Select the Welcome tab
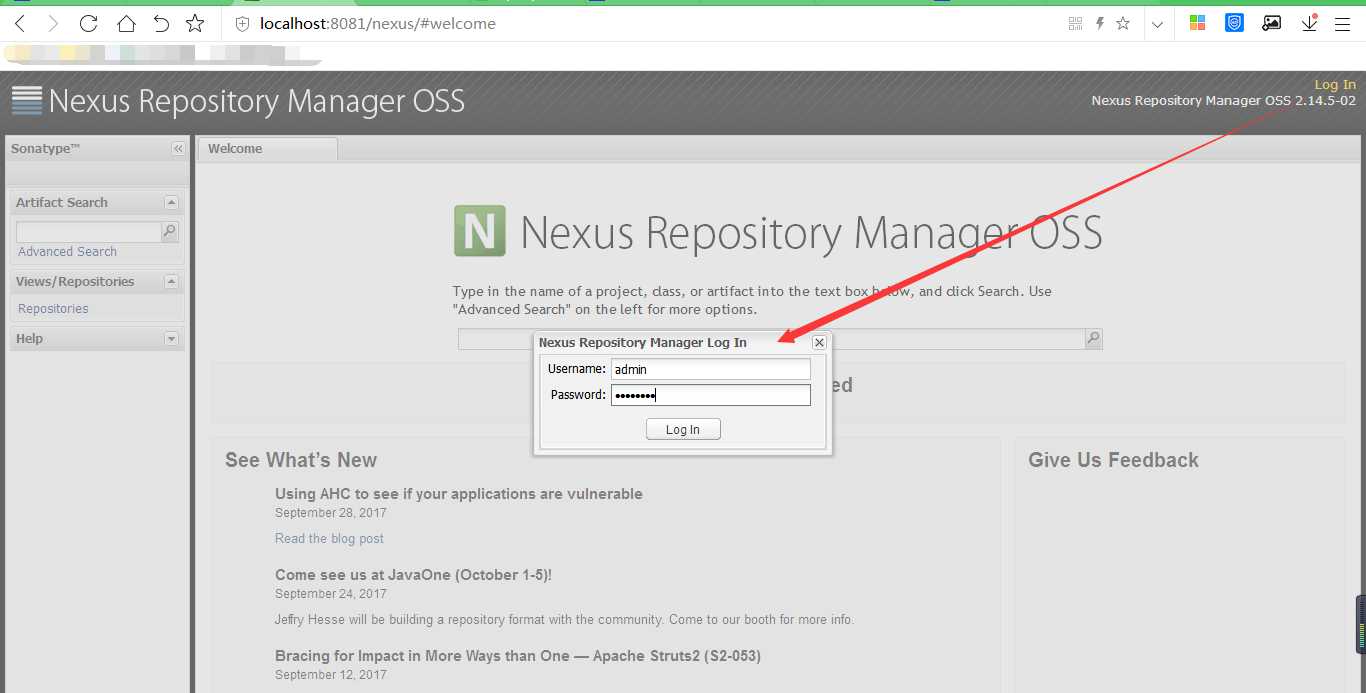Image resolution: width=1366 pixels, height=693 pixels. (x=267, y=149)
